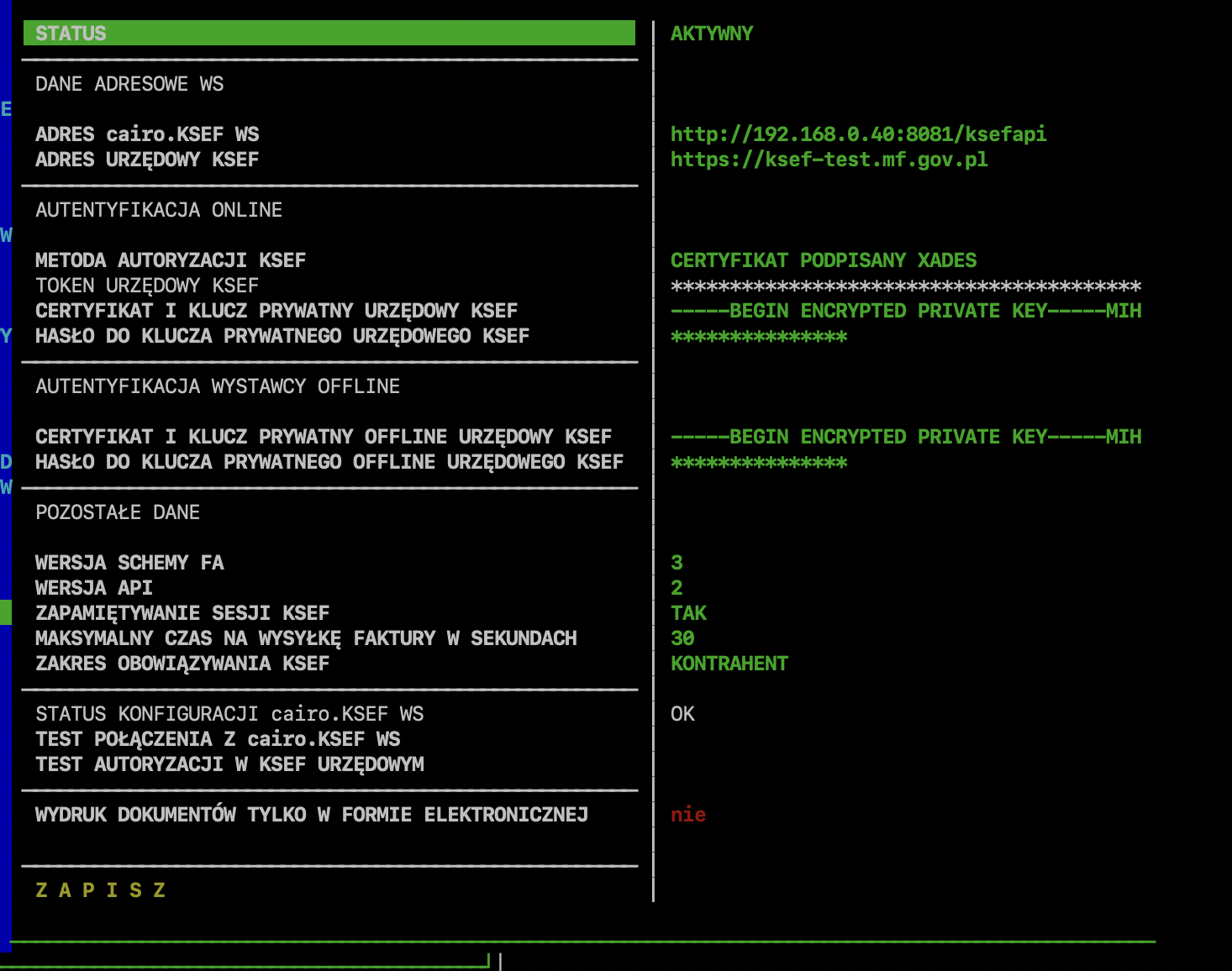The image size is (1232, 971).
Task: Select METODA AUTORYZACJI KSEF option
Action: point(171,260)
